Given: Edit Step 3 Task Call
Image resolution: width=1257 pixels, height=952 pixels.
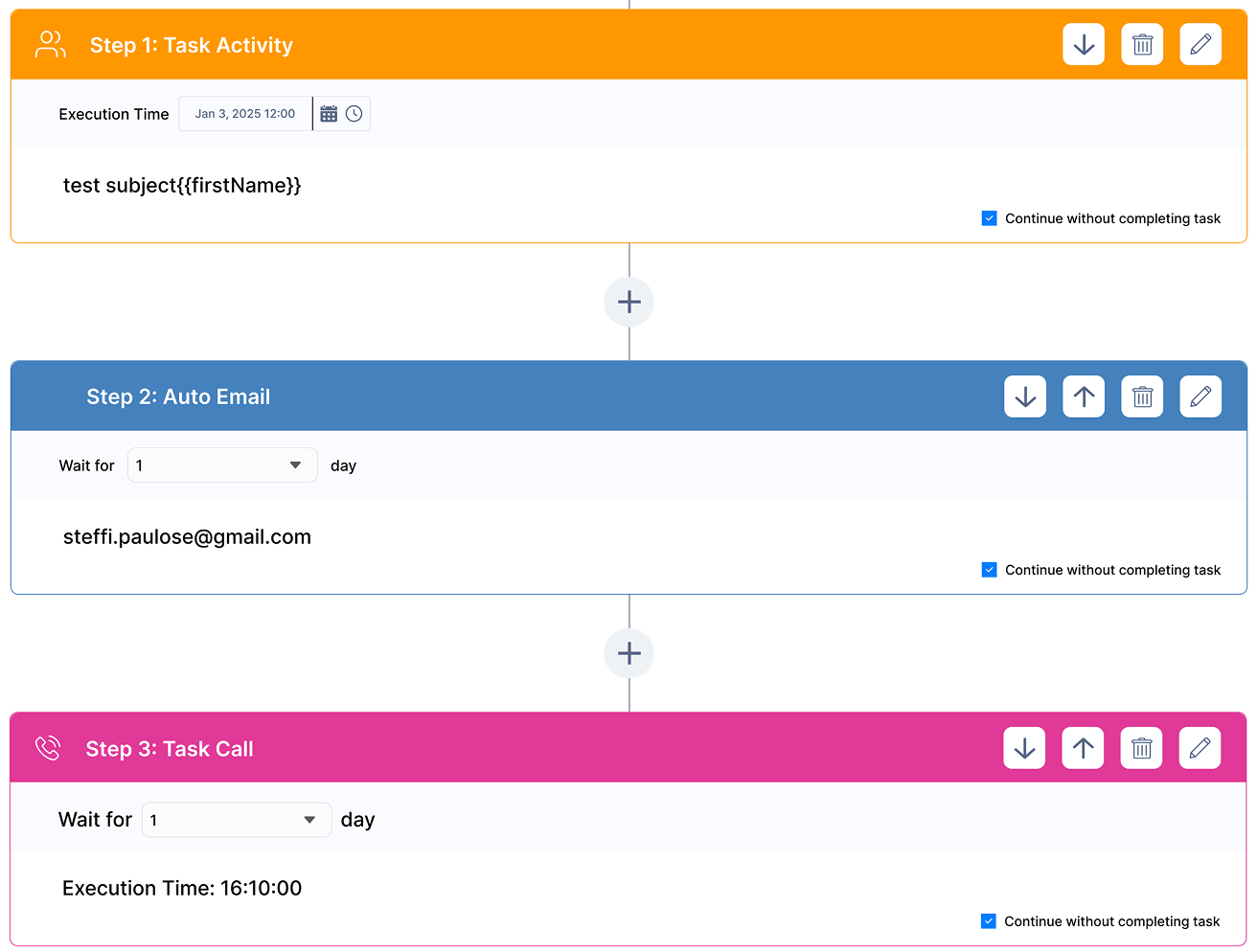Looking at the screenshot, I should click(1200, 748).
